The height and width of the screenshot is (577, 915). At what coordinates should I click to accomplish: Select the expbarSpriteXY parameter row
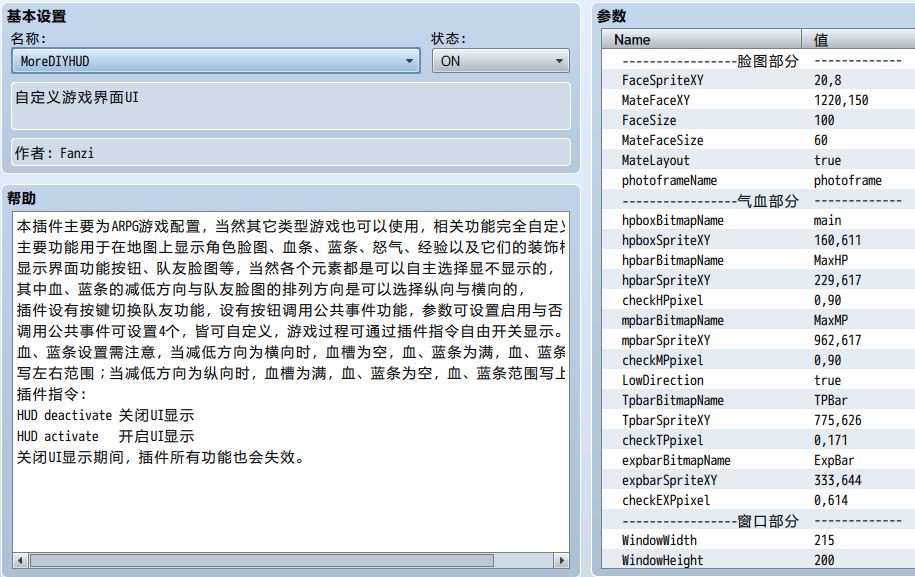[668, 480]
